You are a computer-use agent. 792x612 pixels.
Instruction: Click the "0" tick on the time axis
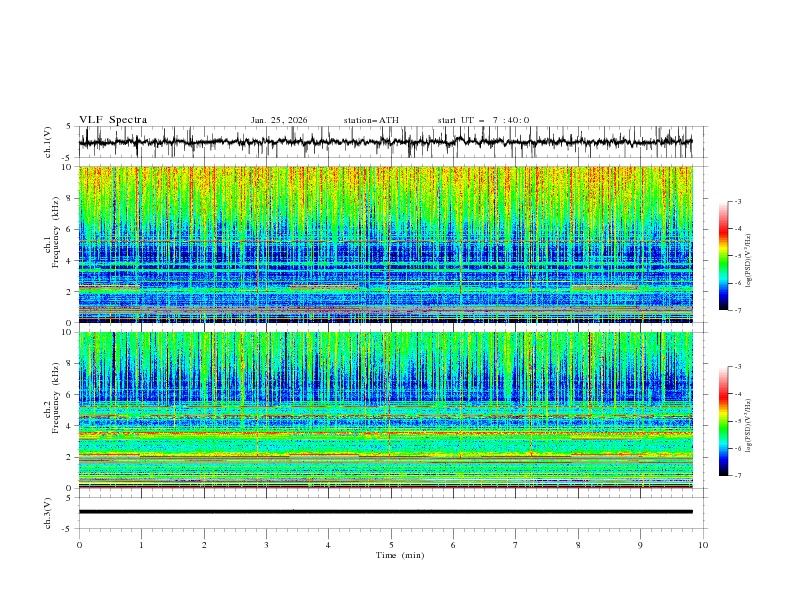[x=79, y=545]
